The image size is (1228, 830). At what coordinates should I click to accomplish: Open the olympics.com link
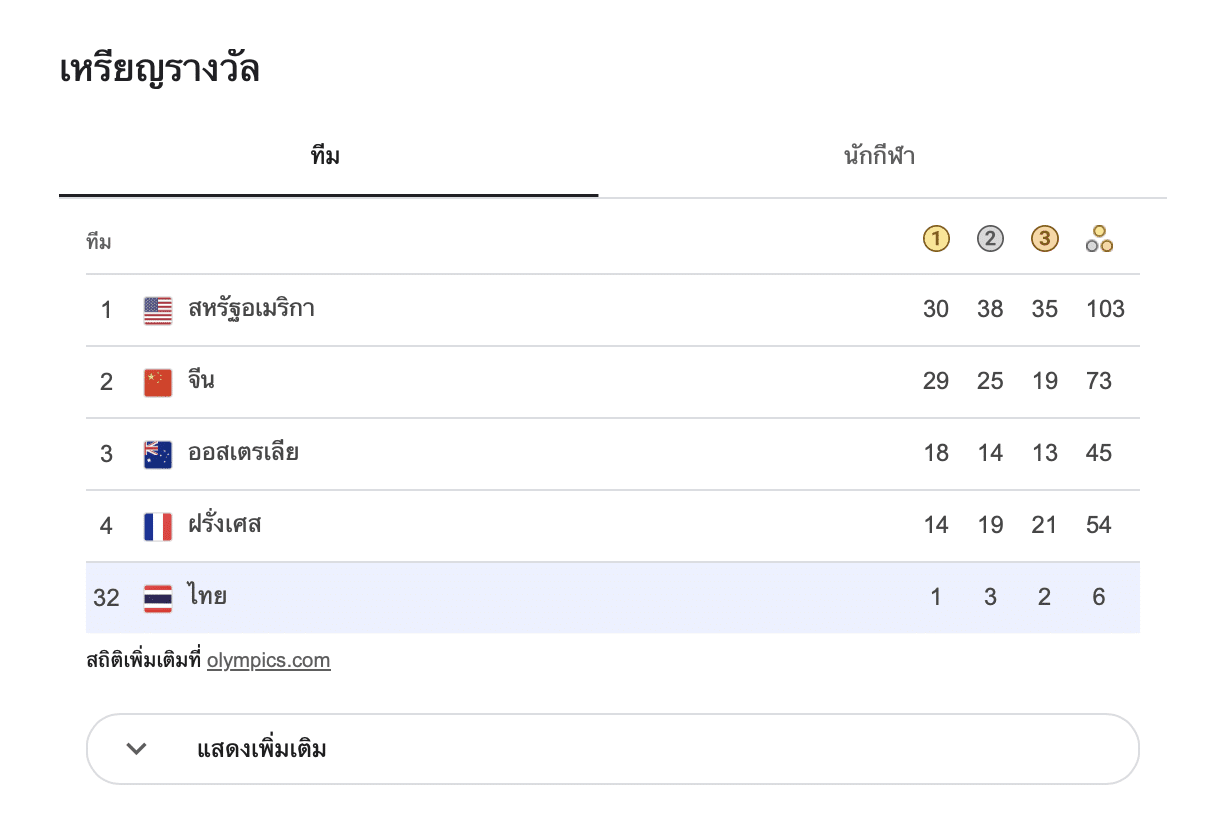pyautogui.click(x=268, y=661)
